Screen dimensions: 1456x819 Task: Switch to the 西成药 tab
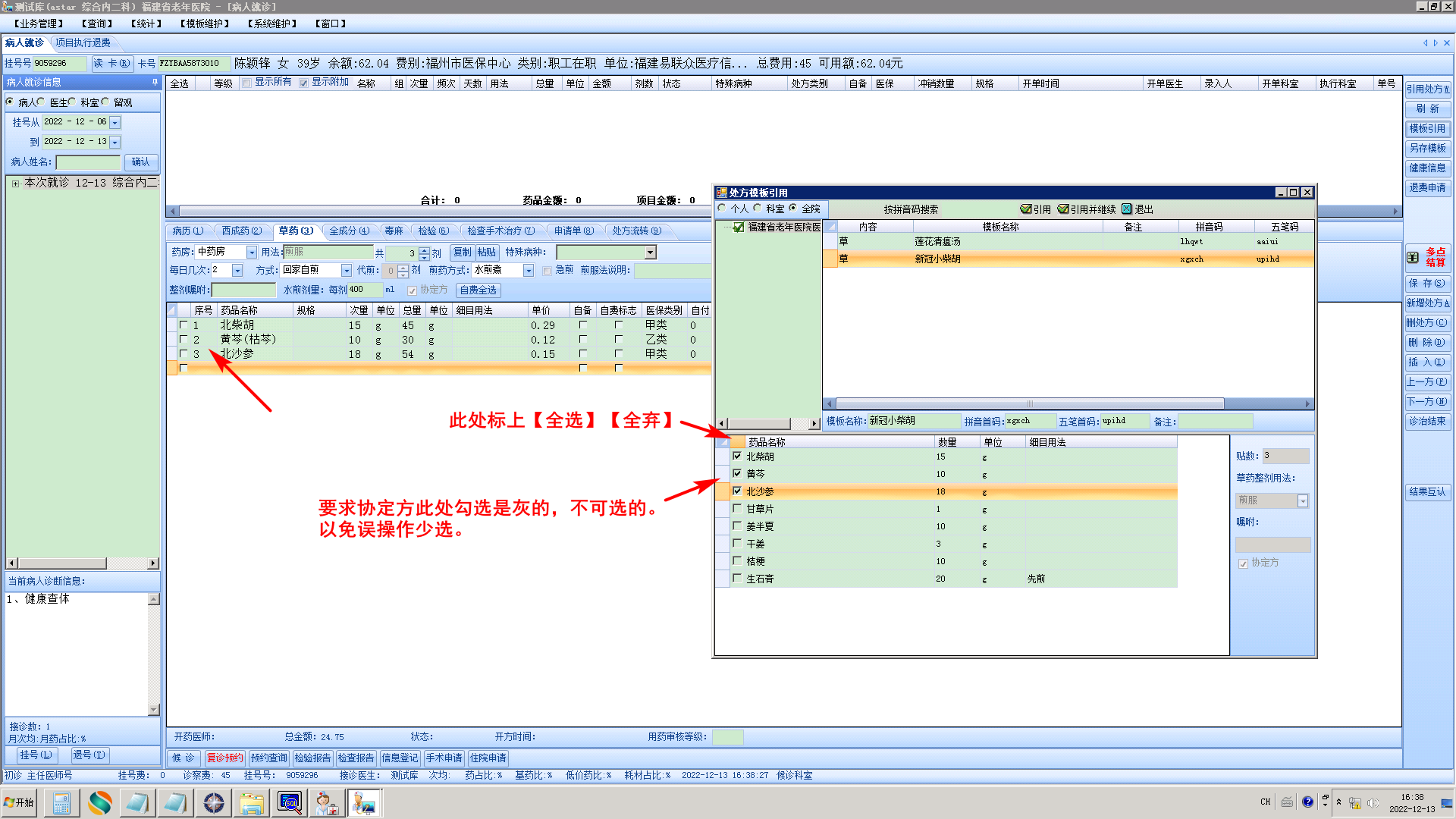click(241, 231)
